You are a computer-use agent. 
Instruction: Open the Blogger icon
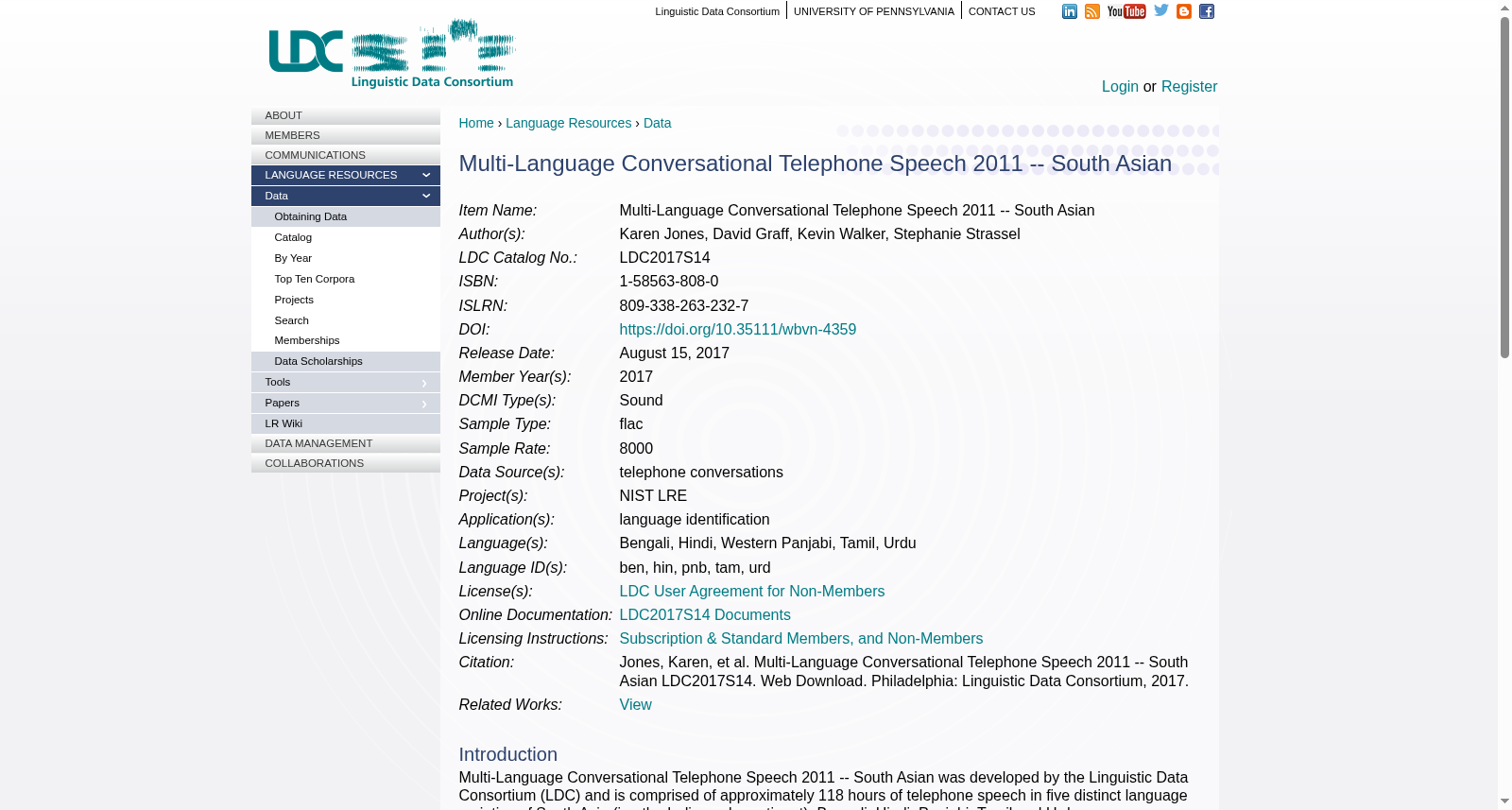pos(1184,11)
